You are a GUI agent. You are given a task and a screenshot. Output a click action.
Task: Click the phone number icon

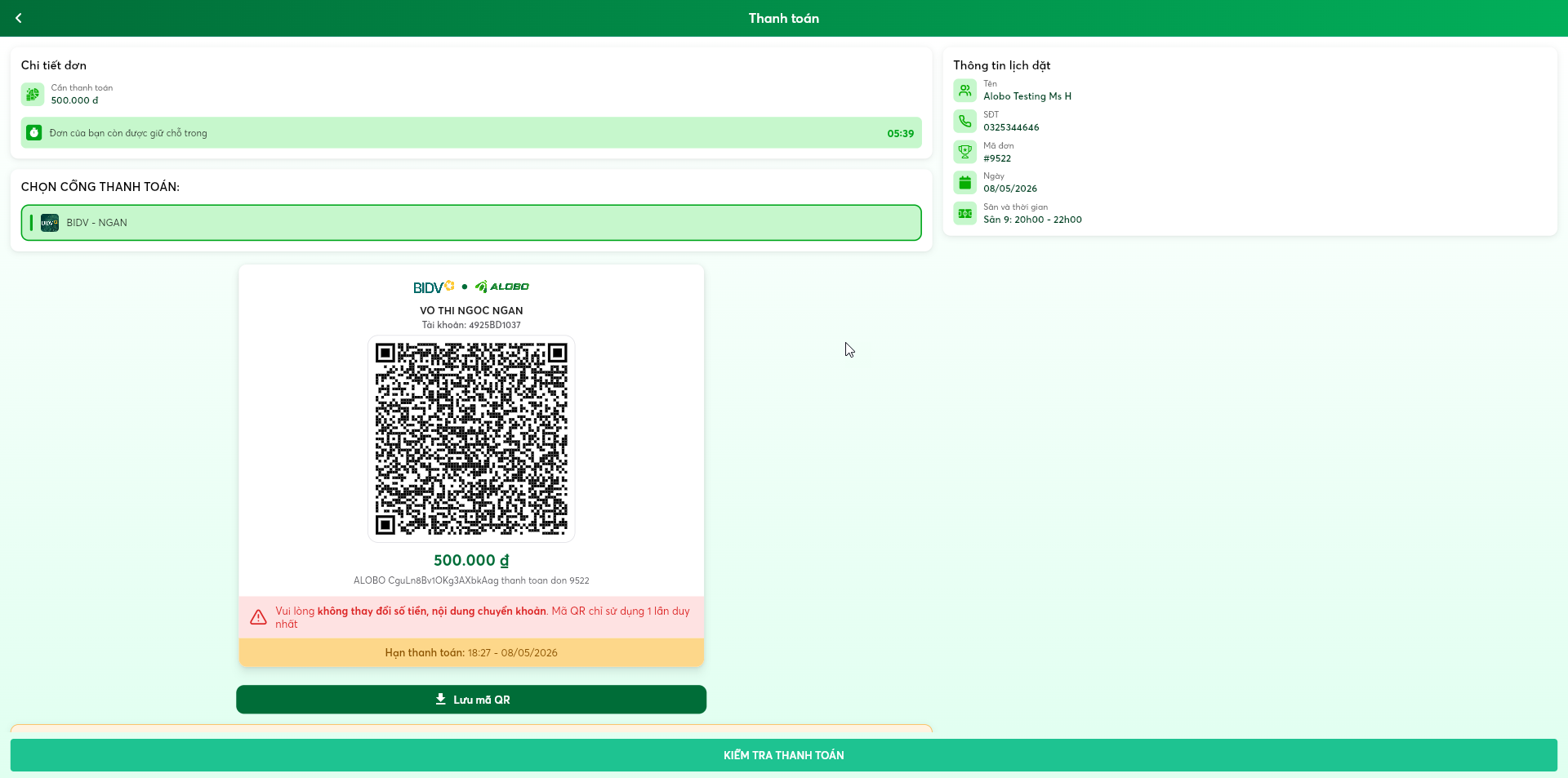(964, 121)
